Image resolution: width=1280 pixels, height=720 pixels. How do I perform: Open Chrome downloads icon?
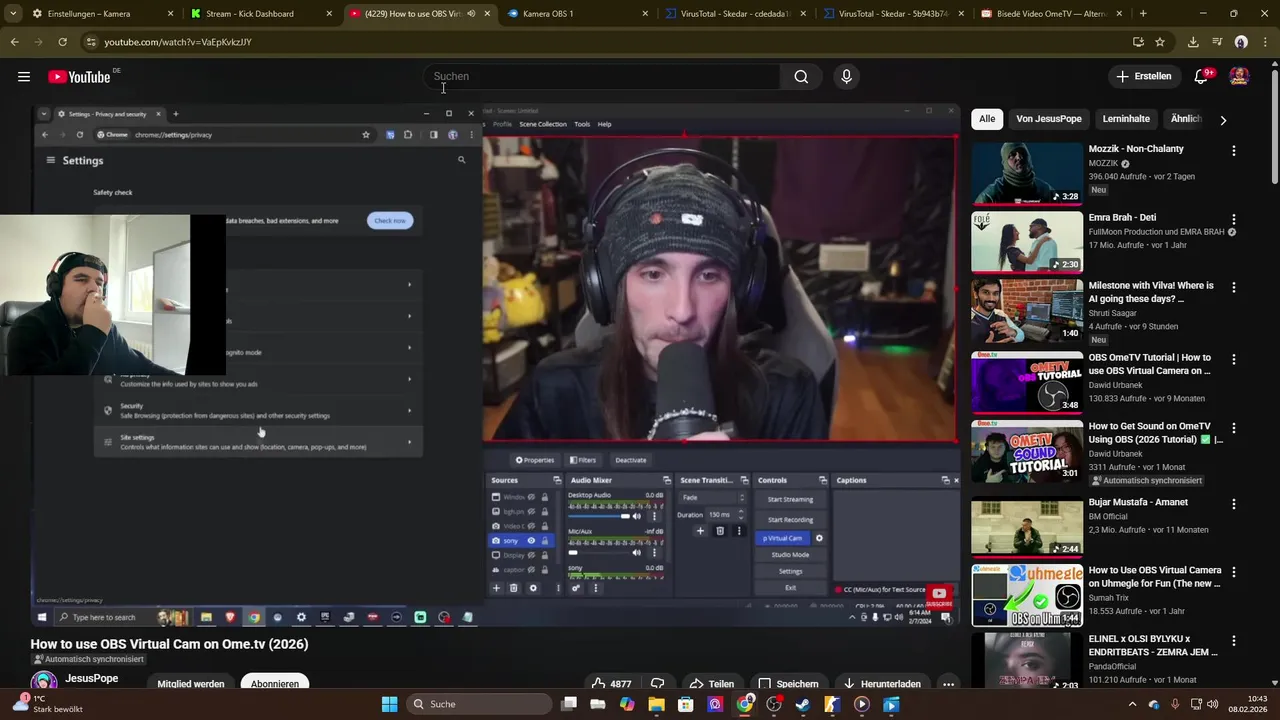coord(1193,42)
